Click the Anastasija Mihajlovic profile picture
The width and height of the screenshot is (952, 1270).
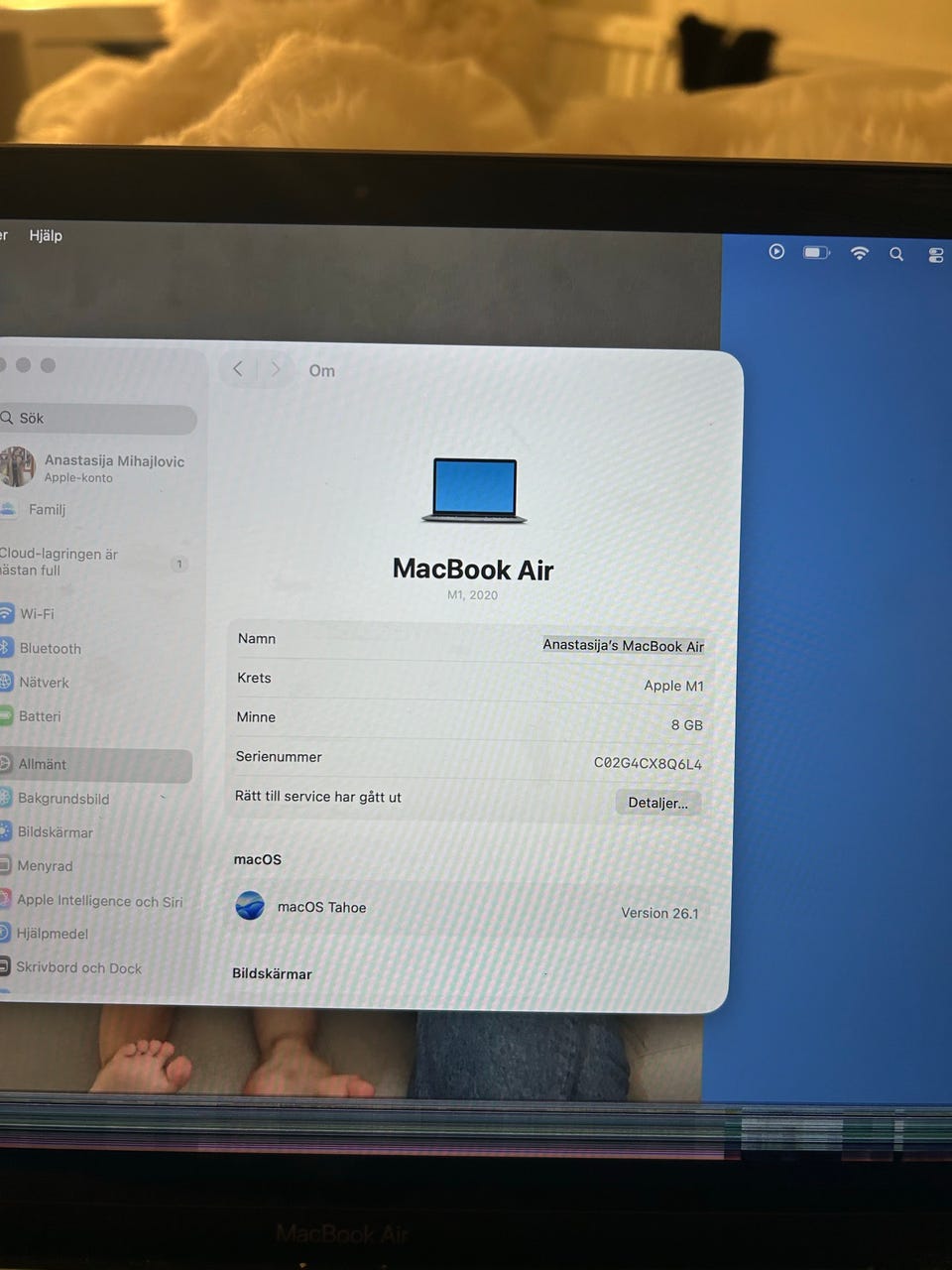point(18,467)
